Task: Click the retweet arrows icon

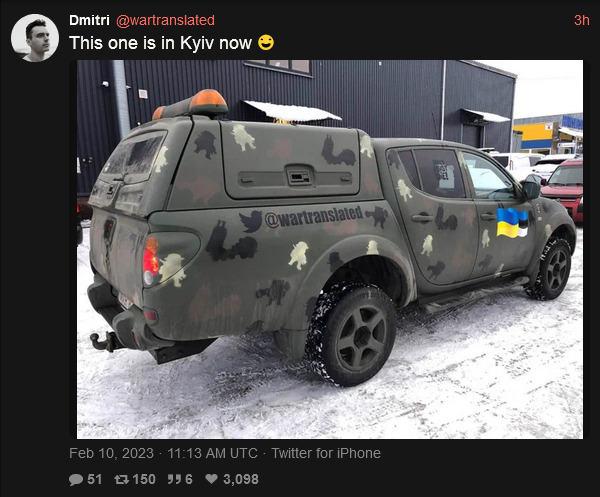Action: (121, 479)
